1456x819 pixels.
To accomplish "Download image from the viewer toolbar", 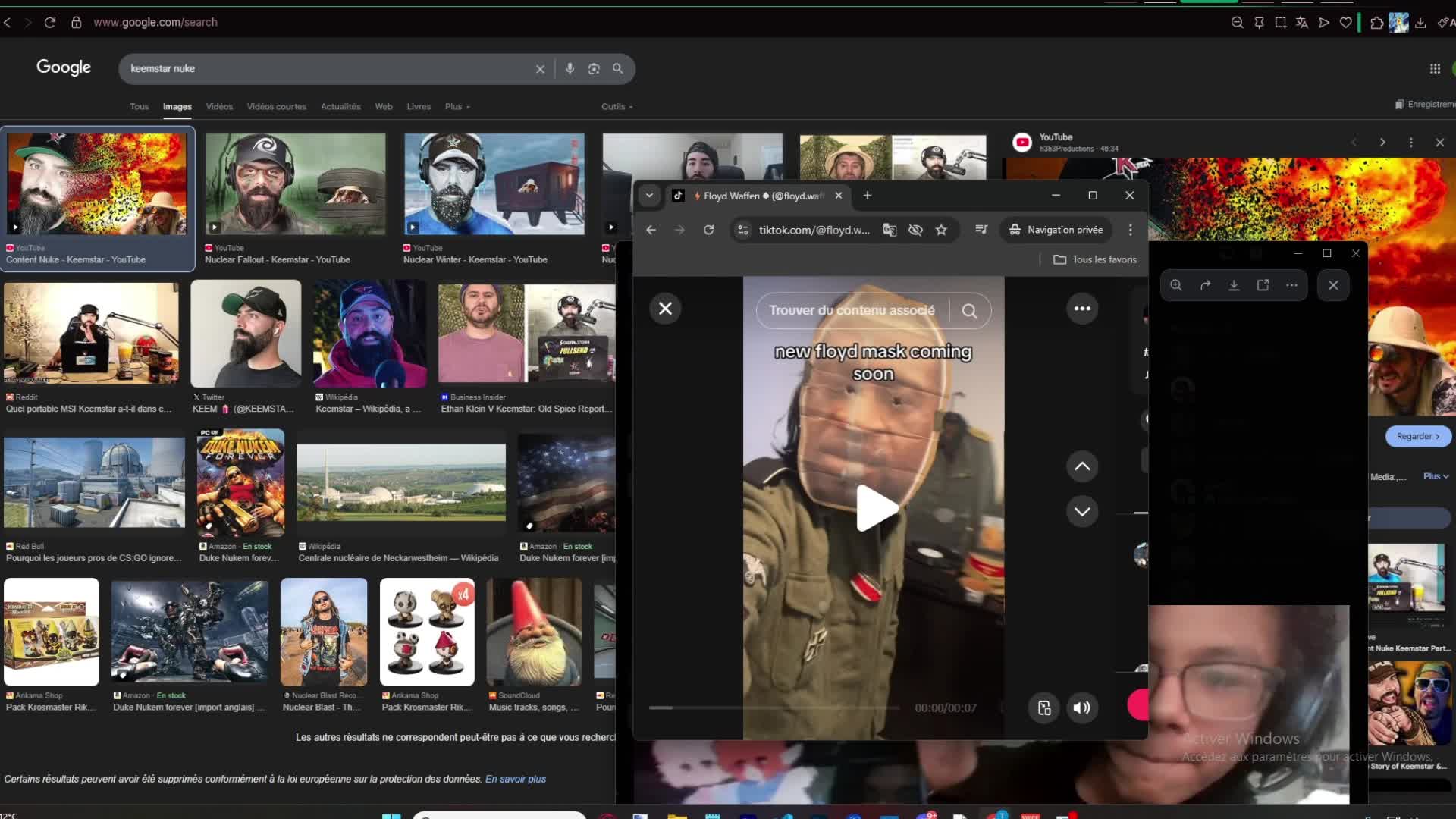I will point(1234,285).
